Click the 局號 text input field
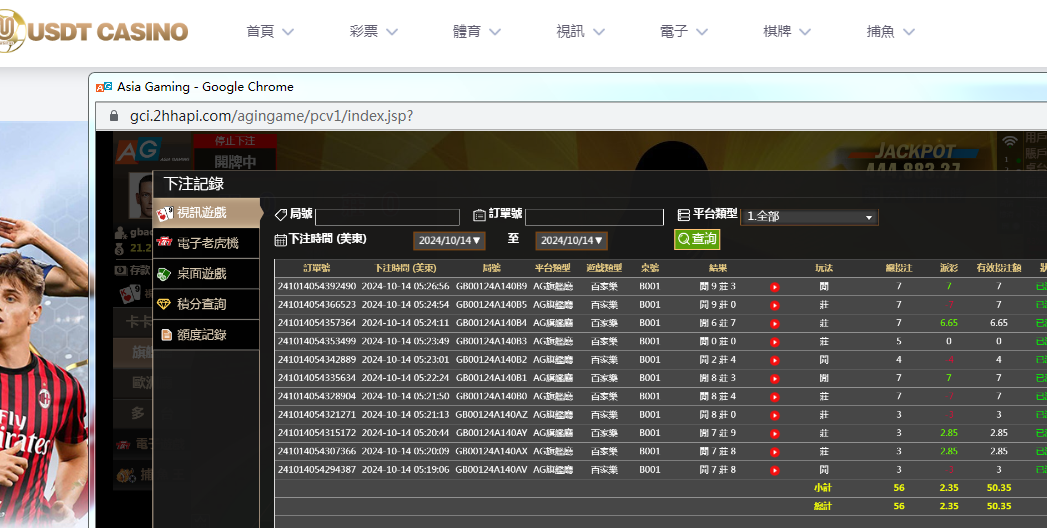 387,217
